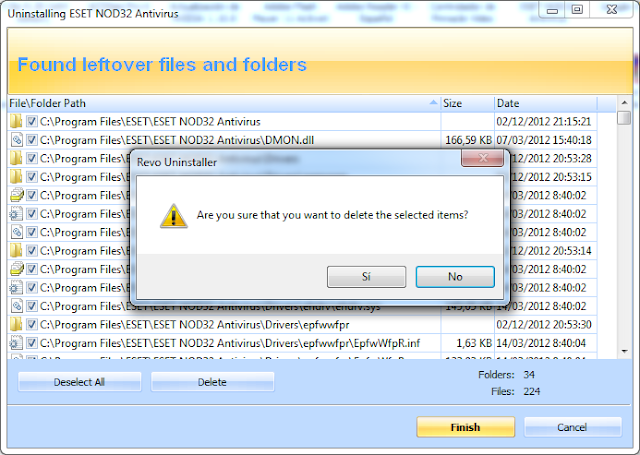
Task: Uncheck the epfwwfpr folder checkbox
Action: click(x=32, y=324)
